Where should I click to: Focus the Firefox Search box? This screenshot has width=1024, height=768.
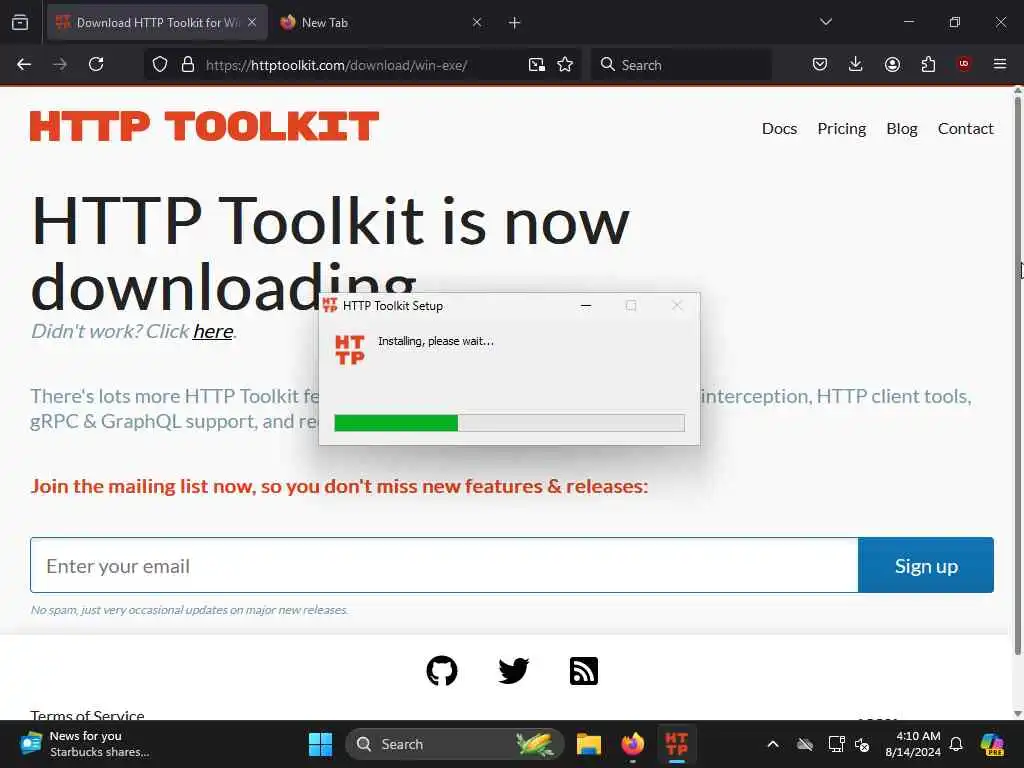[681, 65]
